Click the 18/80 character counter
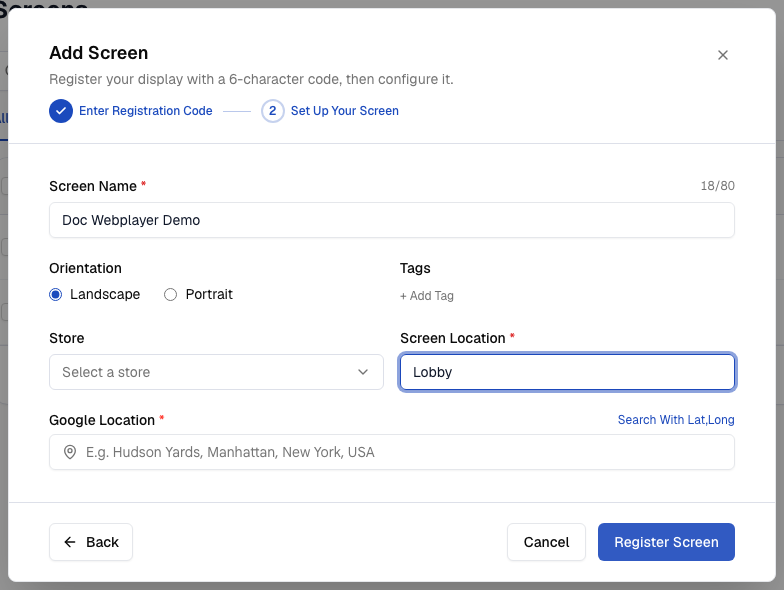 point(718,186)
